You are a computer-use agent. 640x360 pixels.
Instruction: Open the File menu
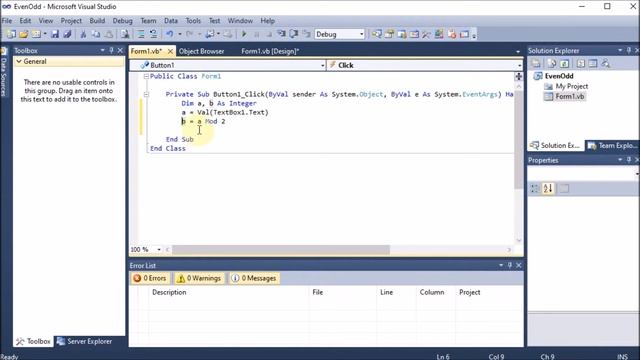click(x=7, y=21)
